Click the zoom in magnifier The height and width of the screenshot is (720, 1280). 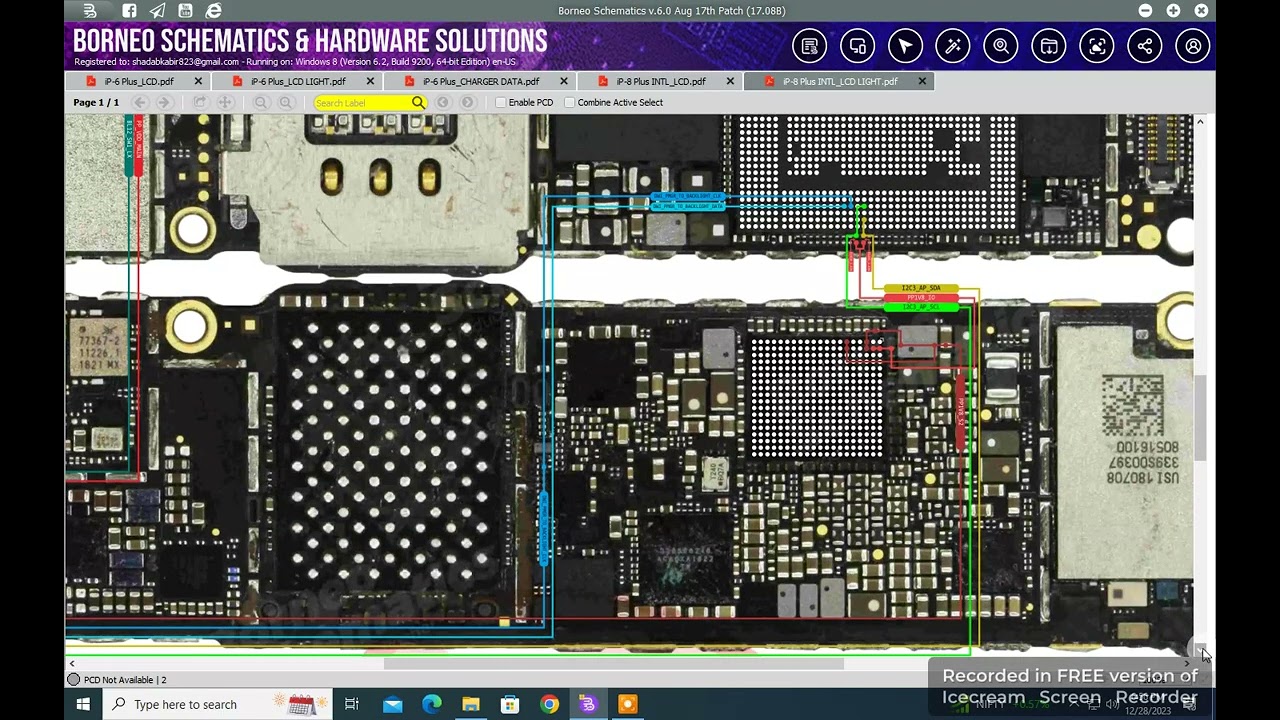pyautogui.click(x=285, y=103)
